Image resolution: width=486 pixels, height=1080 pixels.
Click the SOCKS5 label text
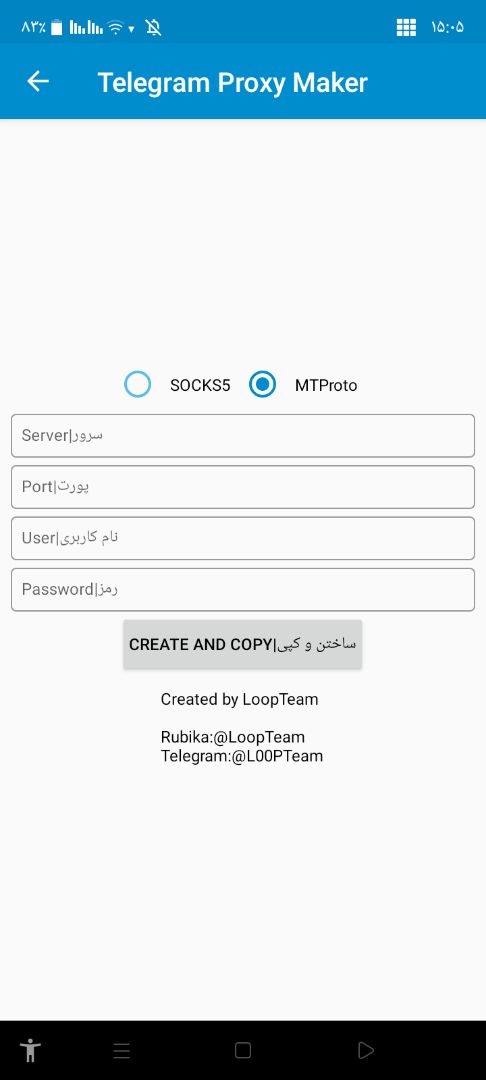click(200, 385)
